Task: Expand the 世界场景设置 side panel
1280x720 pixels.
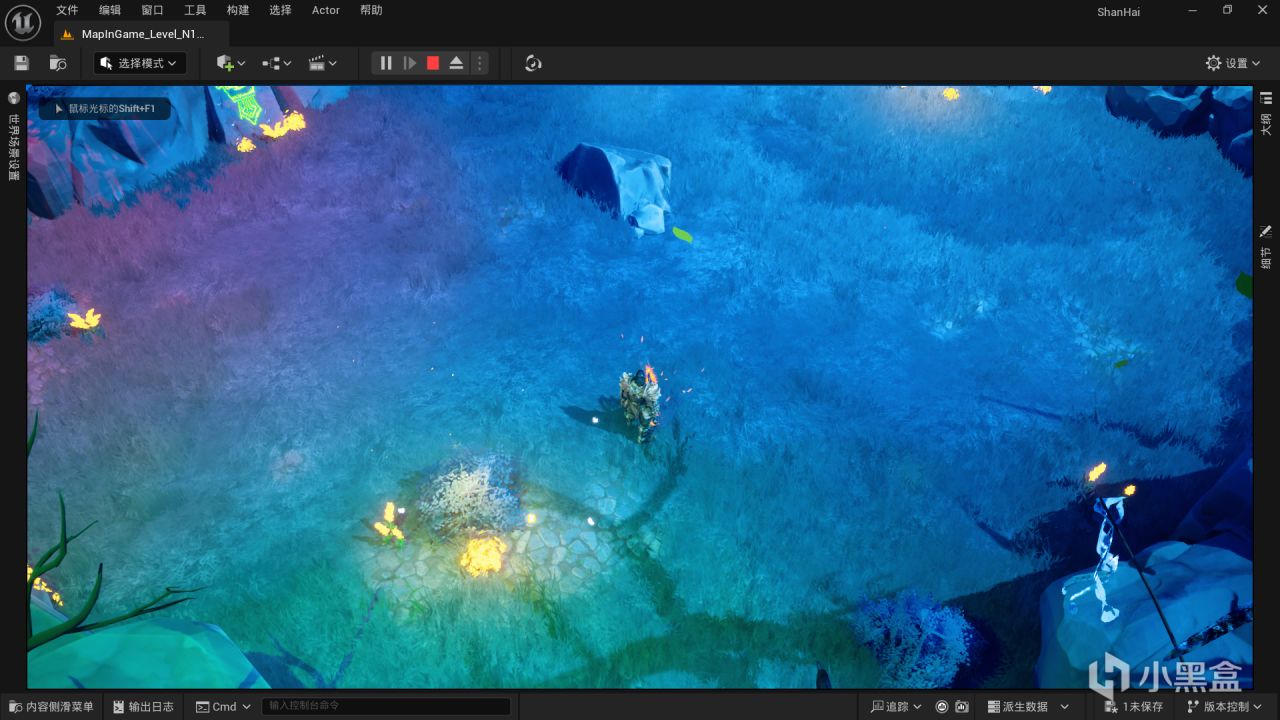Action: click(14, 139)
